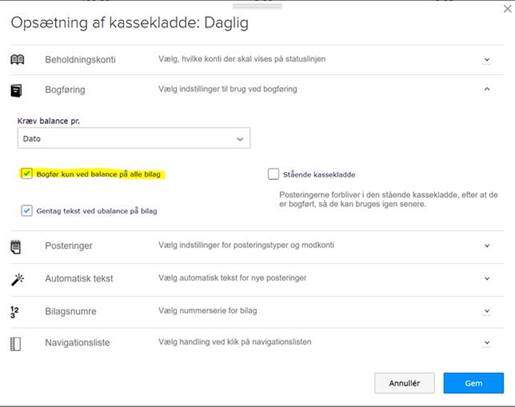Click the Bogføring ledger book icon

pos(16,90)
